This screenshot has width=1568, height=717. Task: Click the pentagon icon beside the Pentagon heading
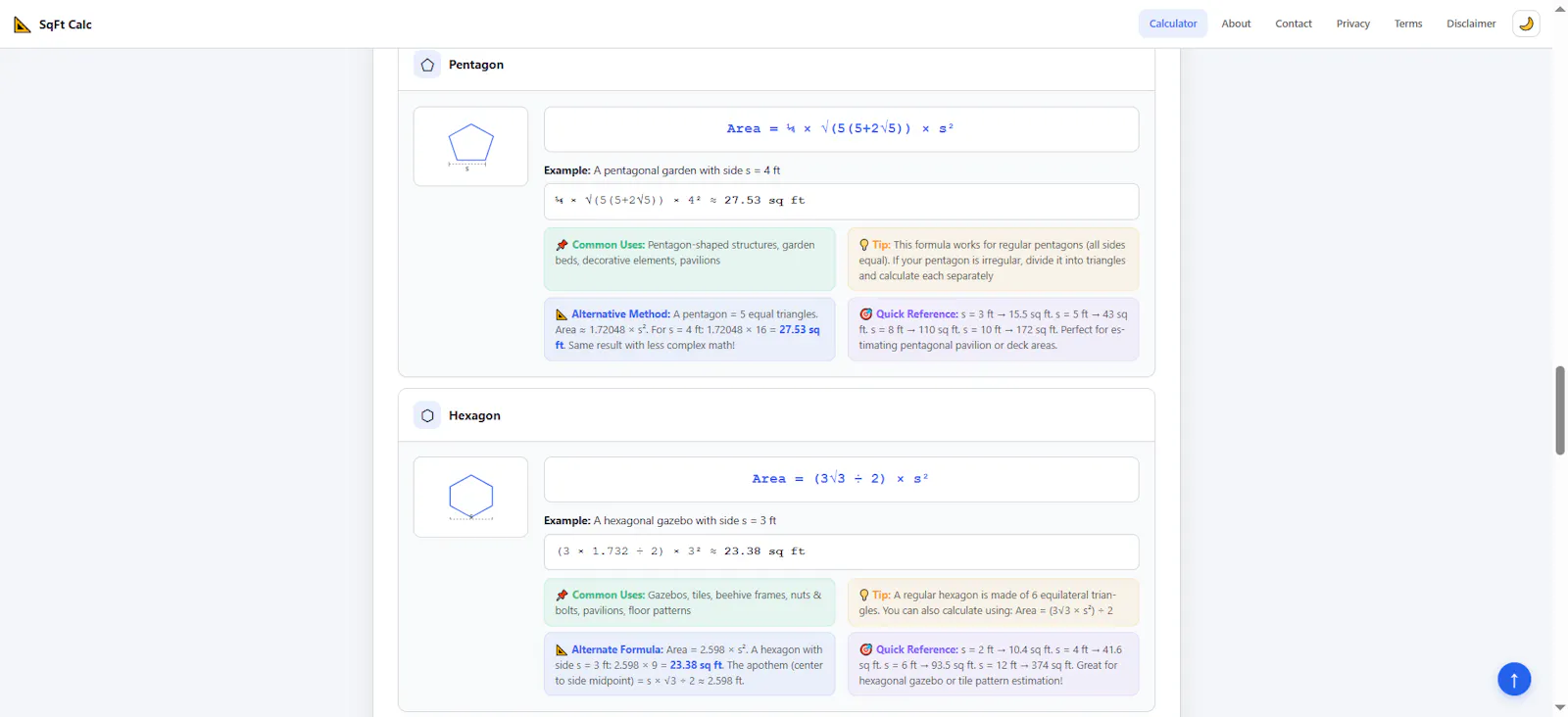coord(427,65)
